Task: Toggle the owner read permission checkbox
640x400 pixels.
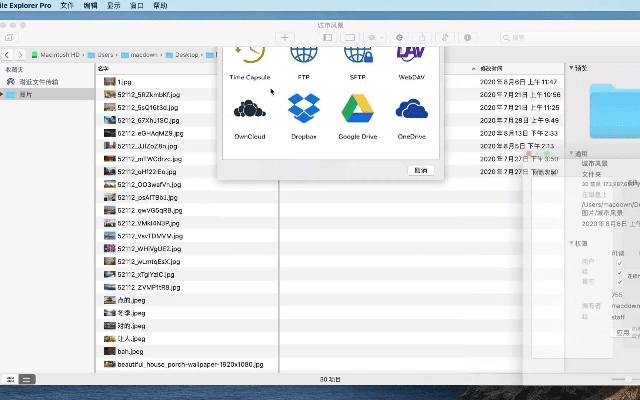Action: tap(620, 262)
